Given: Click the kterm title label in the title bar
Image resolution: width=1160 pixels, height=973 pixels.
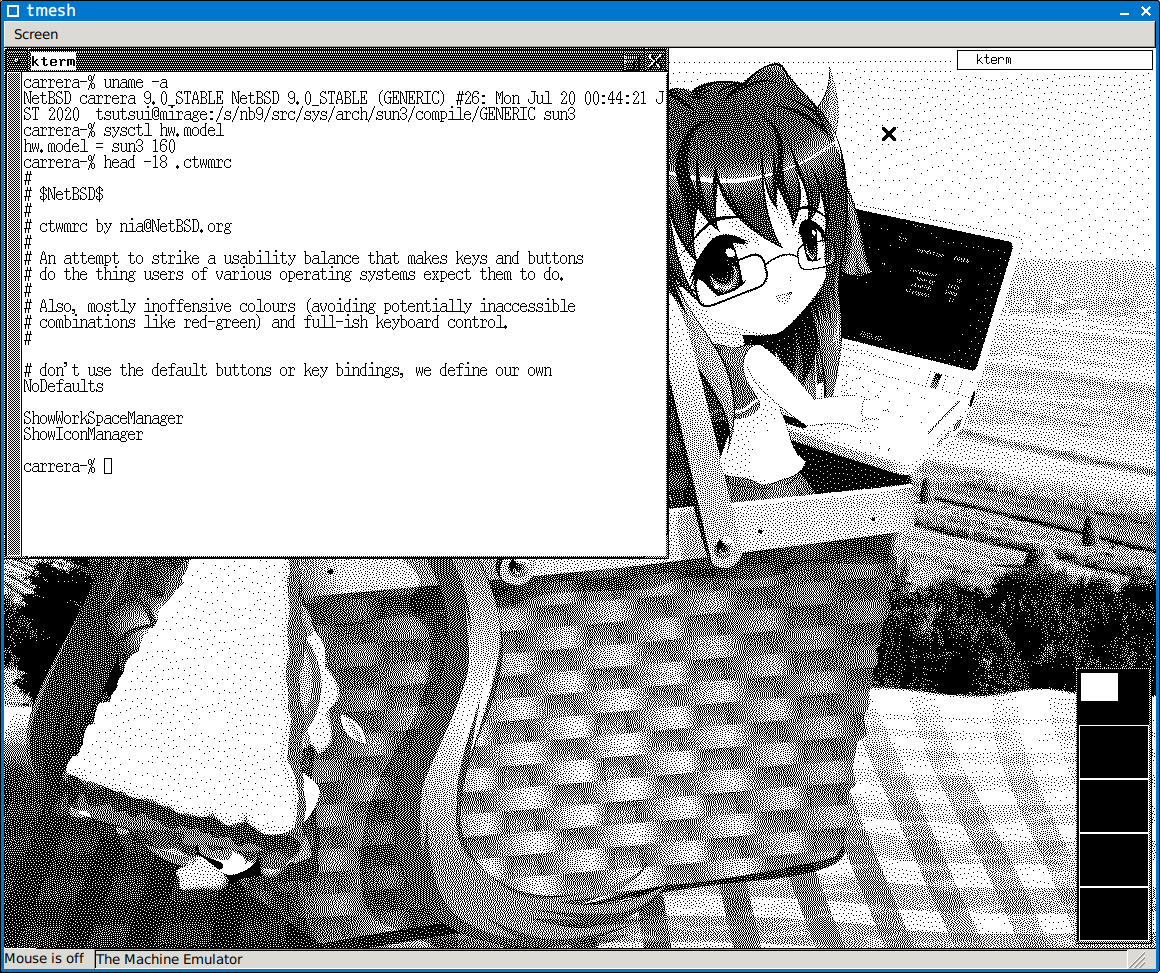Looking at the screenshot, I should click(x=53, y=61).
